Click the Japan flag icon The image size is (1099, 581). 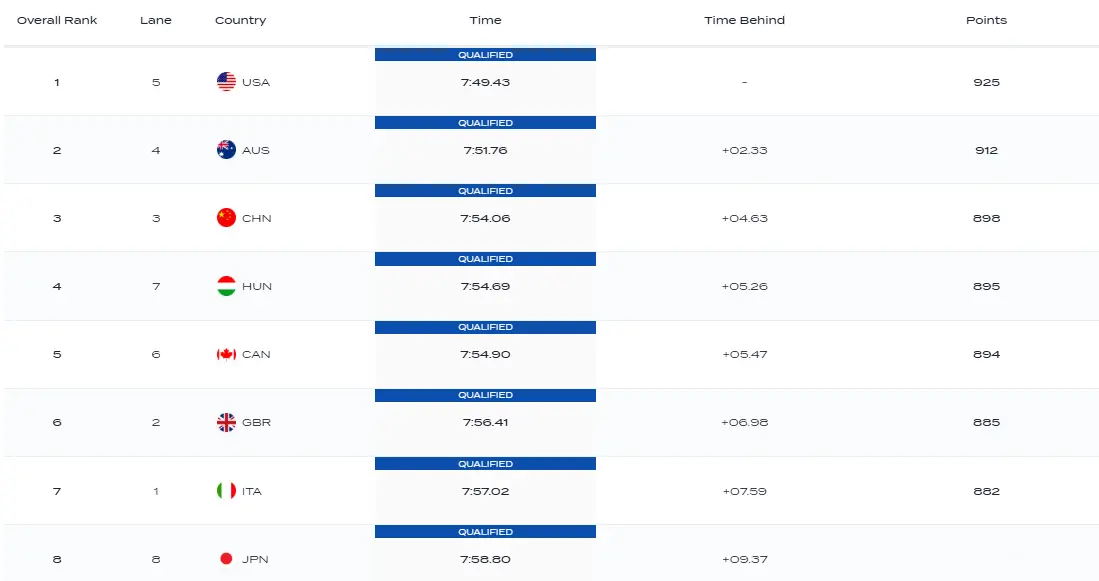pos(226,559)
